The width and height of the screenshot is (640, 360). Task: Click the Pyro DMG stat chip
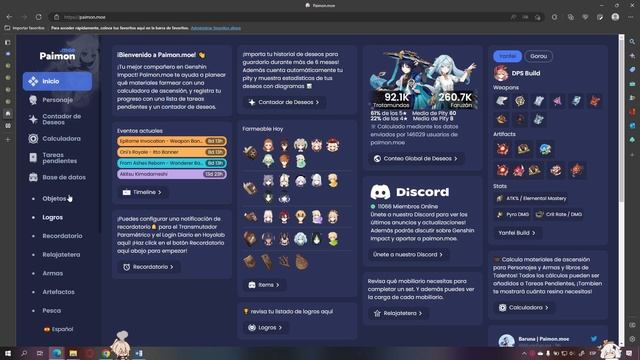[513, 214]
